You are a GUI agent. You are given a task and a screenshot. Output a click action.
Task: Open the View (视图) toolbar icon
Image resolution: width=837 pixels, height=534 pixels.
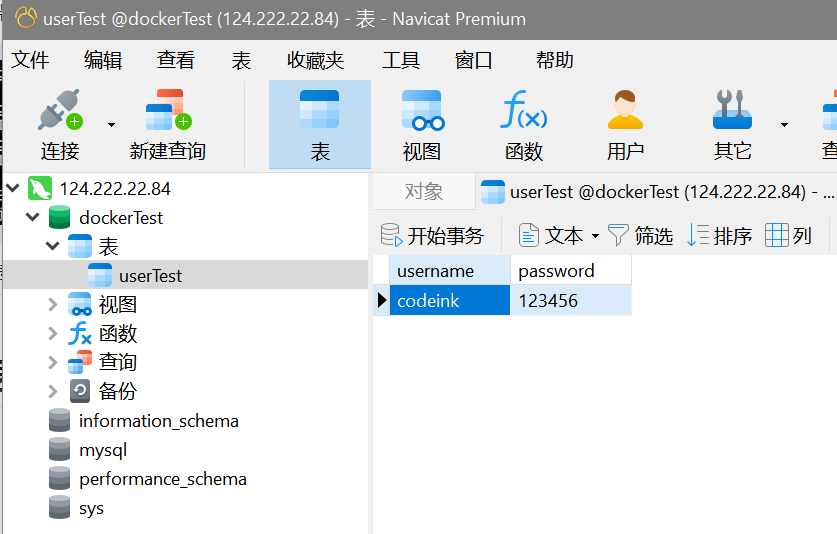tap(421, 111)
